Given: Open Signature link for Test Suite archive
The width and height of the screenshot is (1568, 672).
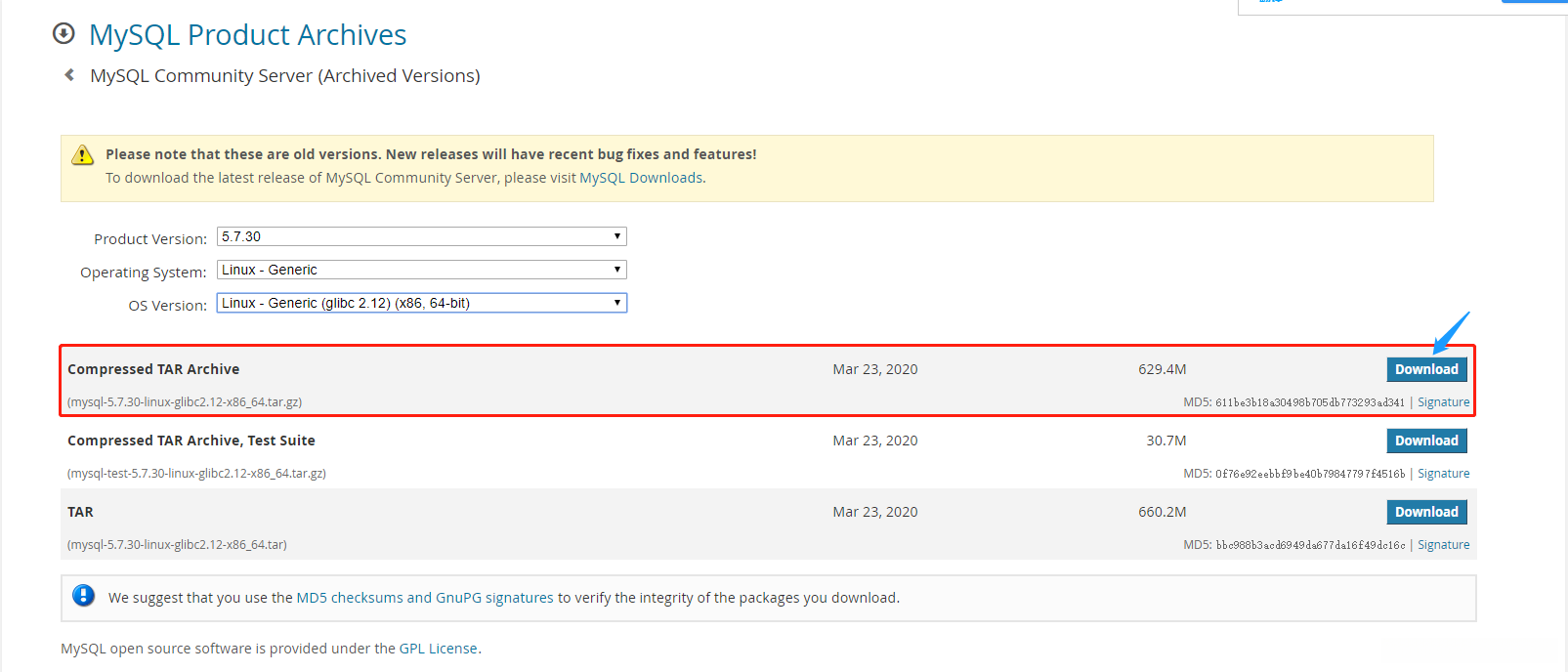Looking at the screenshot, I should click(x=1443, y=474).
